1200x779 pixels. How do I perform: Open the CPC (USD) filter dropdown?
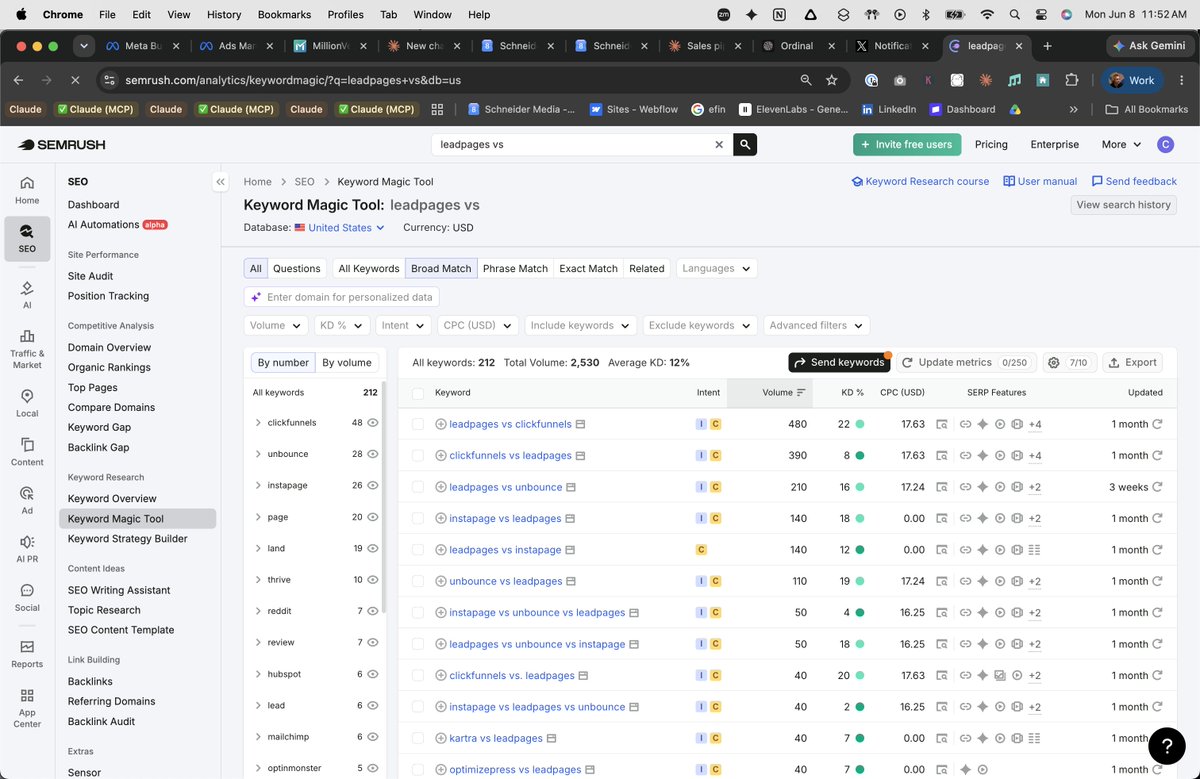[478, 325]
